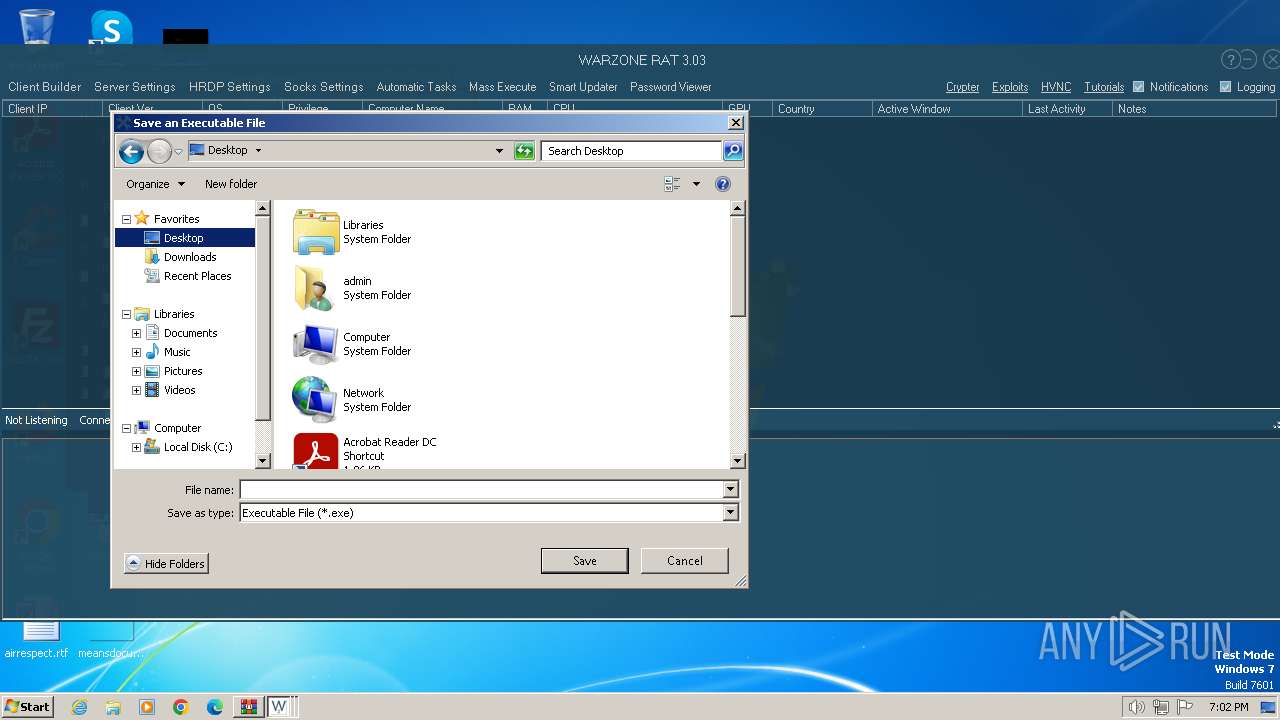Click the Back navigation arrow in dialog

tap(131, 151)
